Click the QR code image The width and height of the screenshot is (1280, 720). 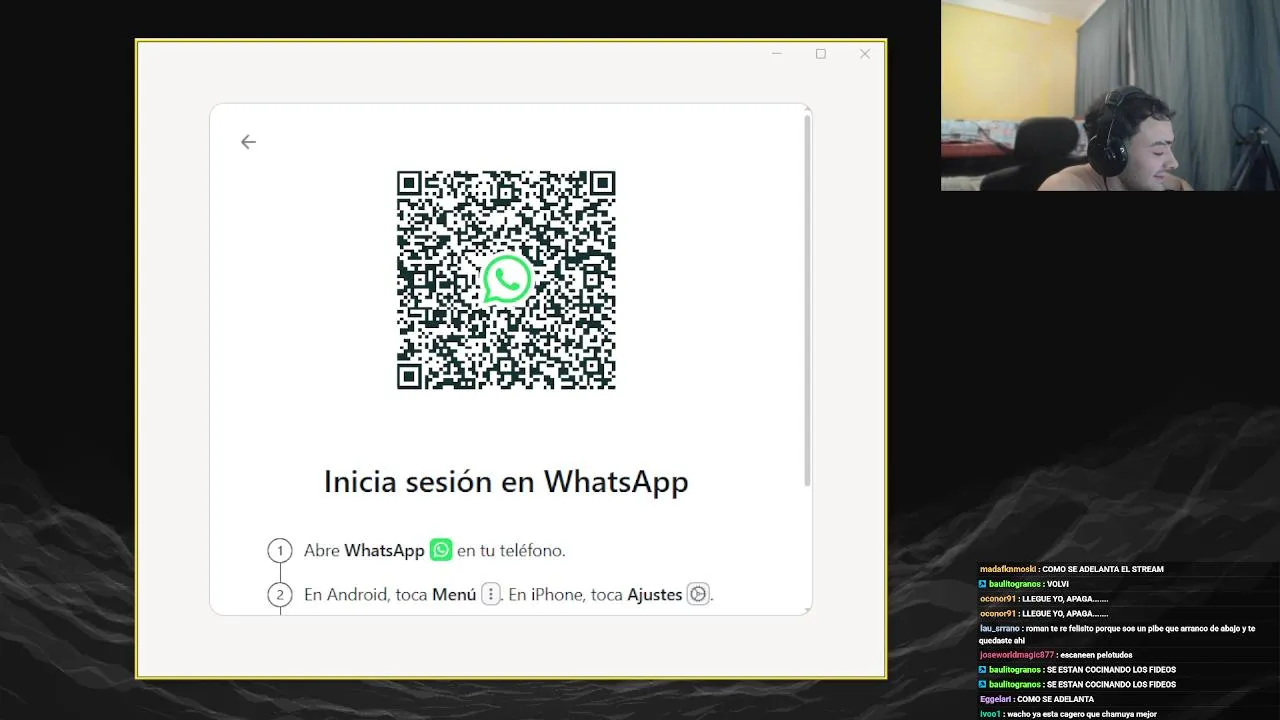(506, 280)
